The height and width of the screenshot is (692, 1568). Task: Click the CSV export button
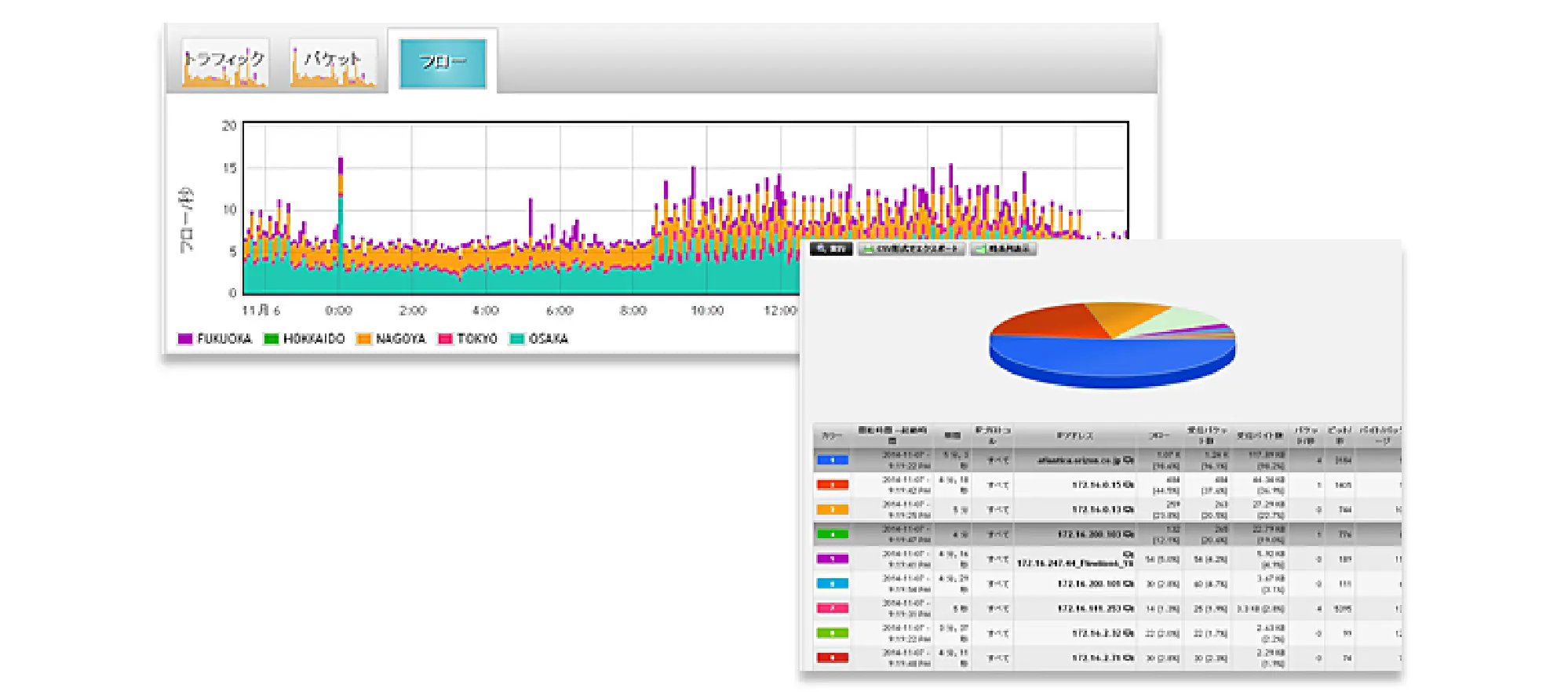tap(911, 249)
